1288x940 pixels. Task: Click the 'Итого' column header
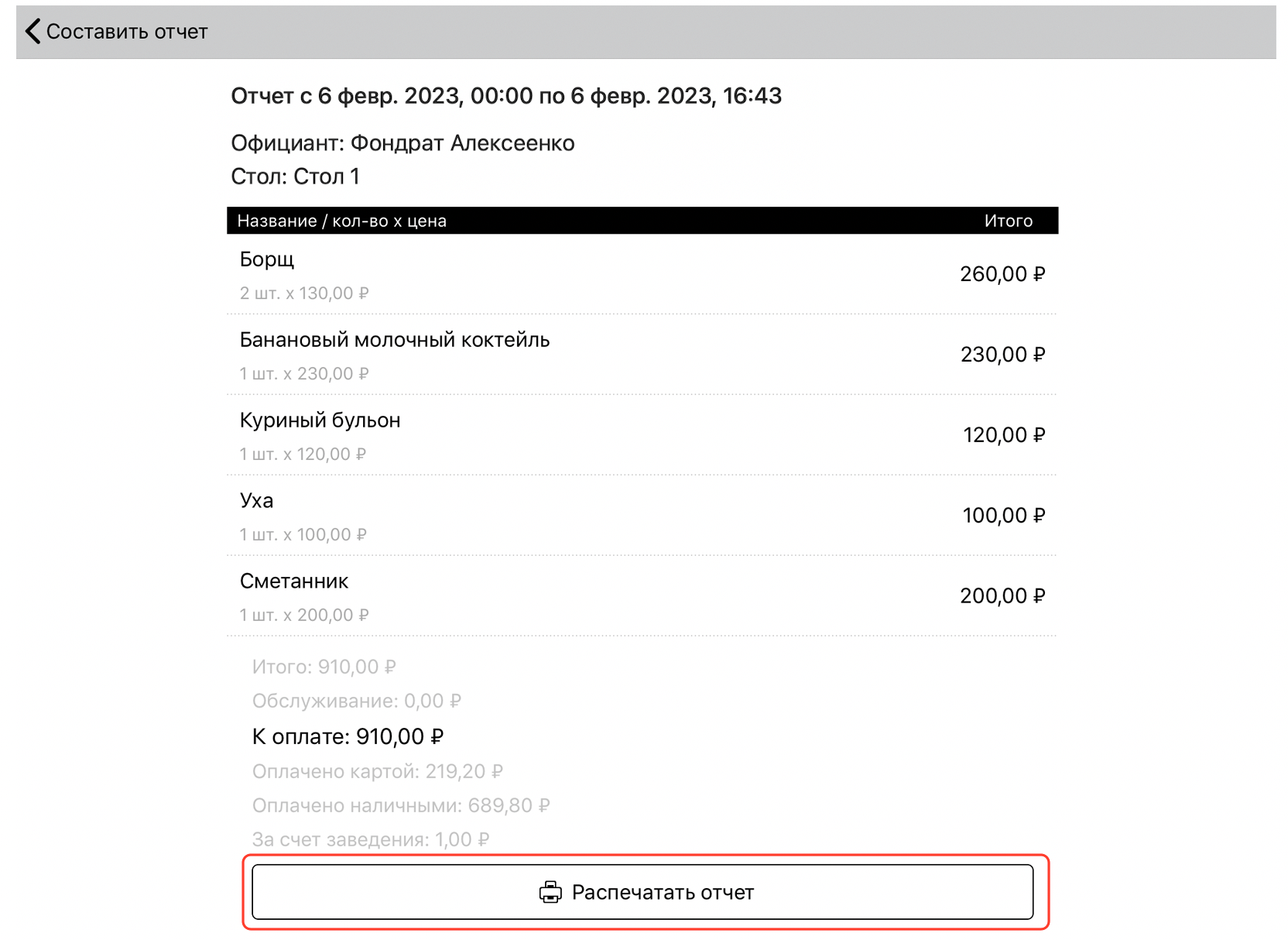point(1008,221)
